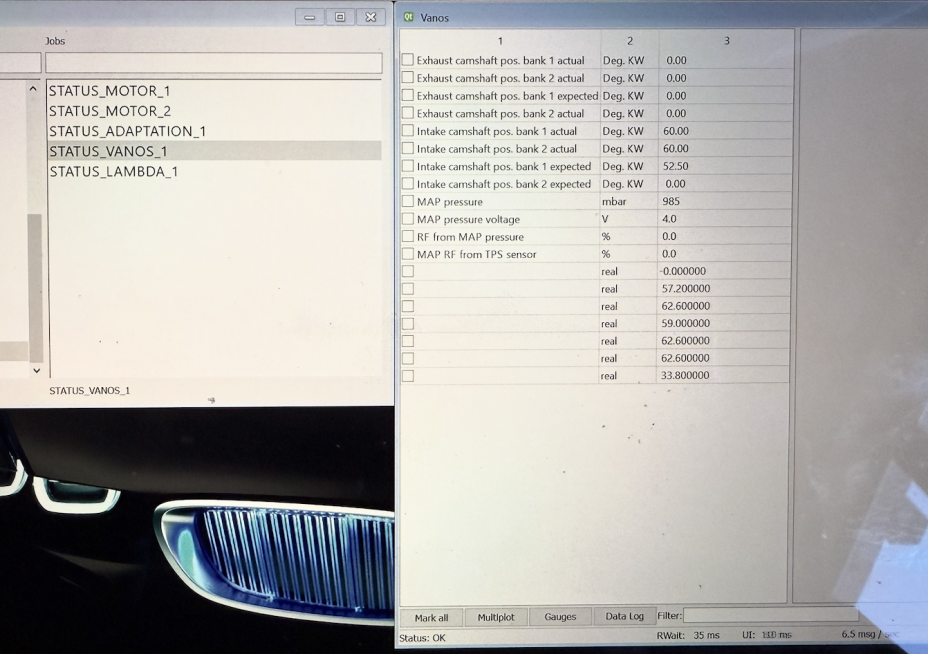Screen dimensions: 928x654
Task: Select STATUS_ADAPTATION_1 job
Action: click(127, 131)
